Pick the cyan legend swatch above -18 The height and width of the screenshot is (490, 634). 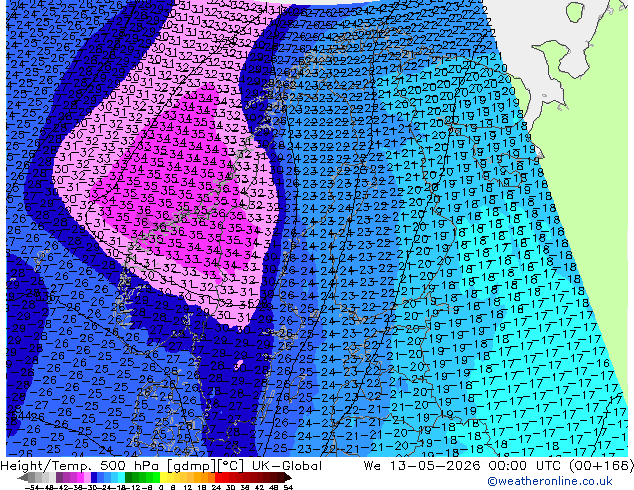(x=121, y=477)
